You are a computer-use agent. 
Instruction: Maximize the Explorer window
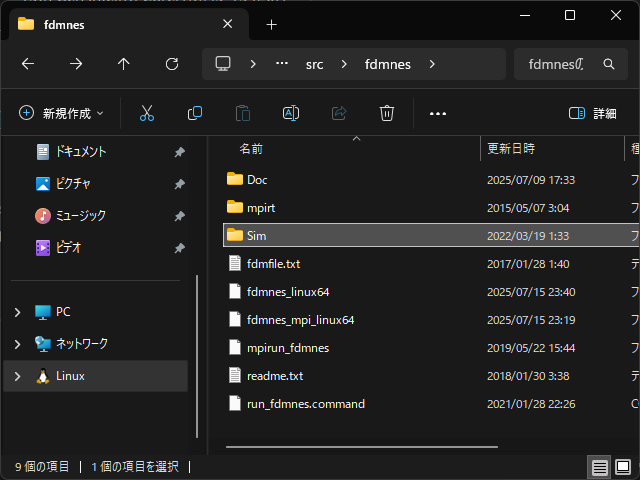570,16
